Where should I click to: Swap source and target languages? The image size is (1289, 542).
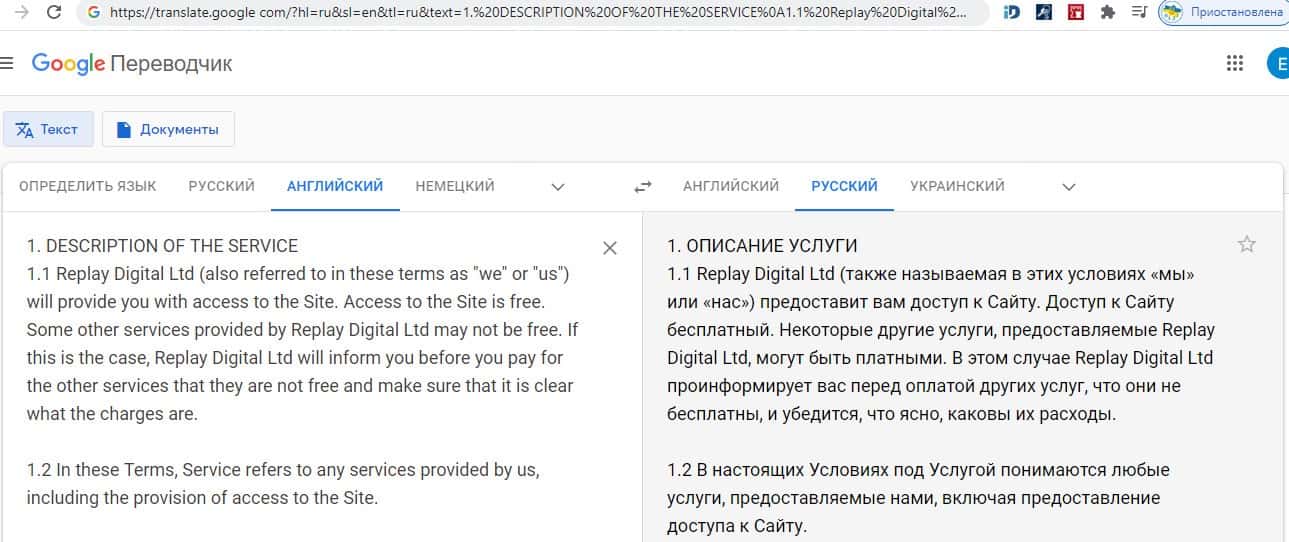click(643, 187)
